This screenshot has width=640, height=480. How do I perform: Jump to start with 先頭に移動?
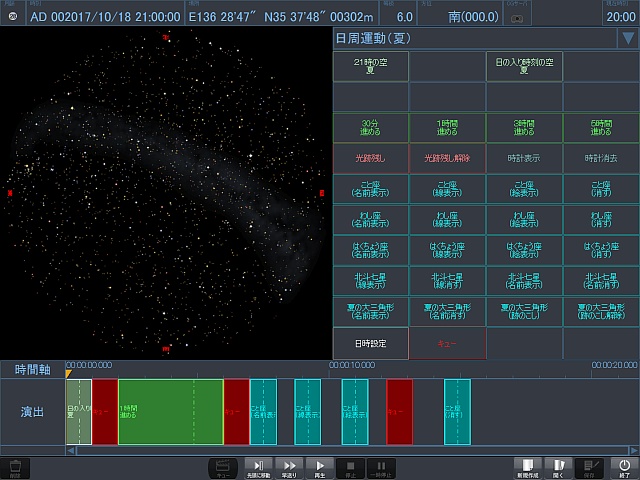(x=258, y=467)
